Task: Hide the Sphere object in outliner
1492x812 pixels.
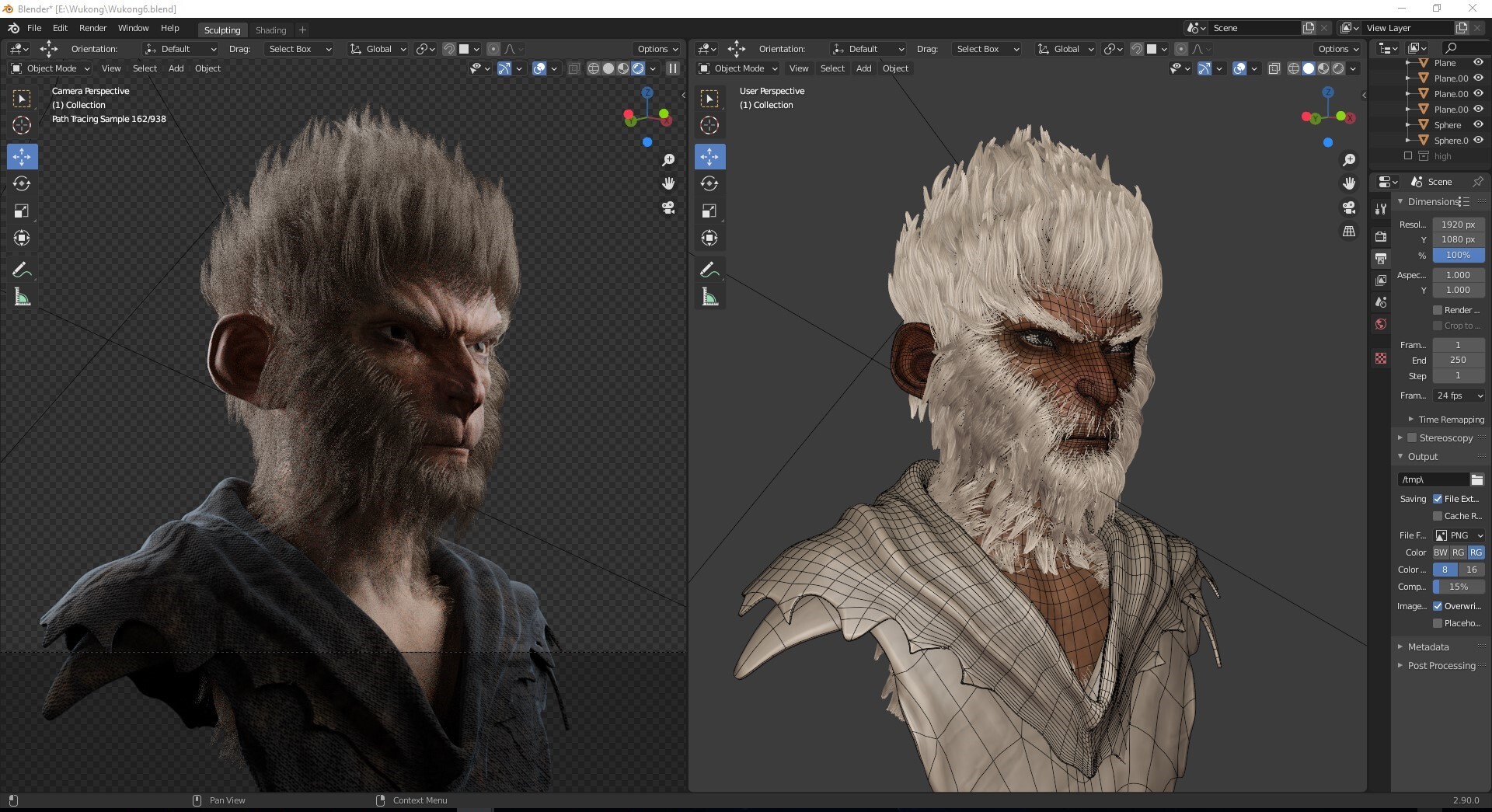Action: [1478, 125]
